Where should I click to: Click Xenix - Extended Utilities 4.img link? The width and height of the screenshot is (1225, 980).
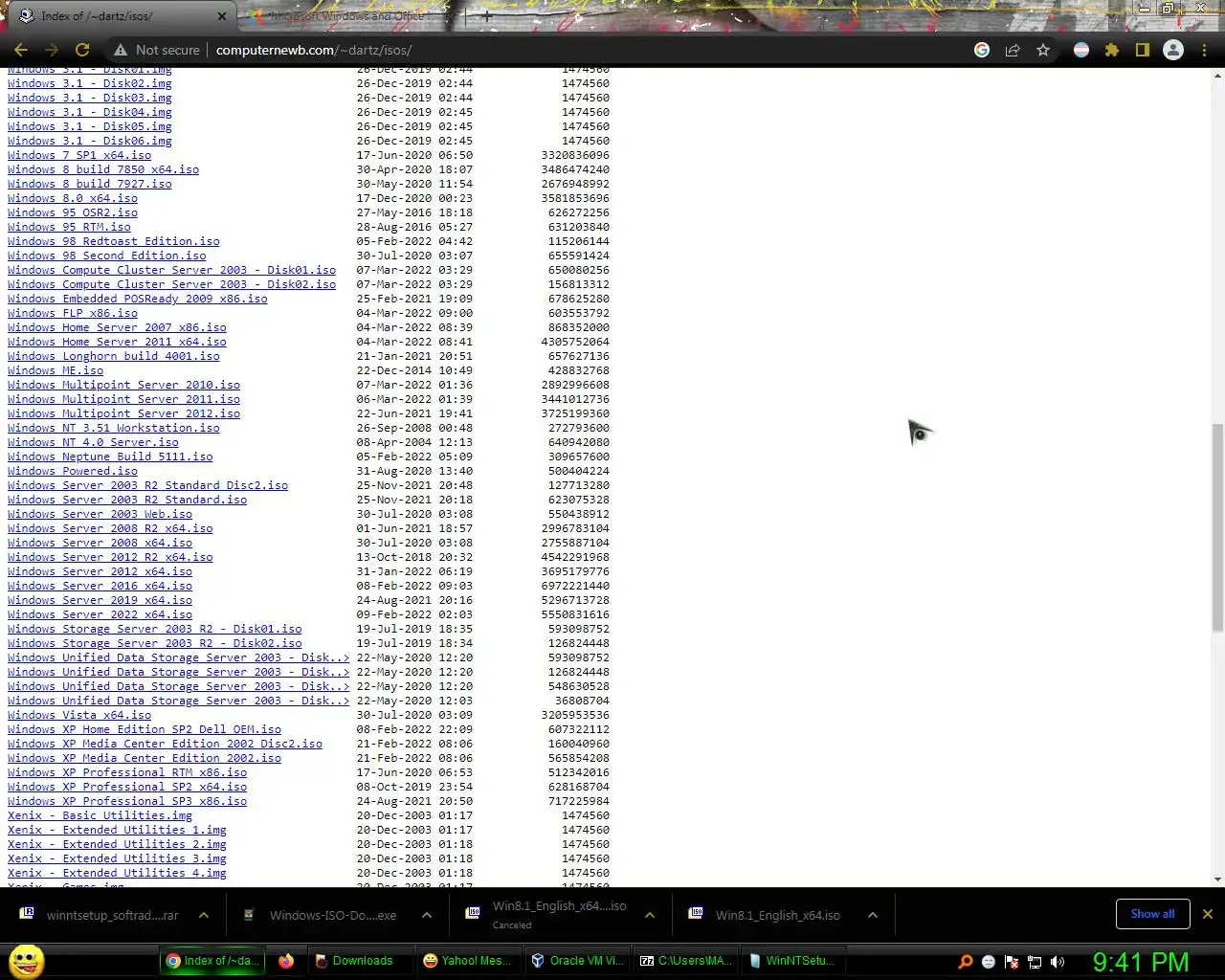coord(117,873)
